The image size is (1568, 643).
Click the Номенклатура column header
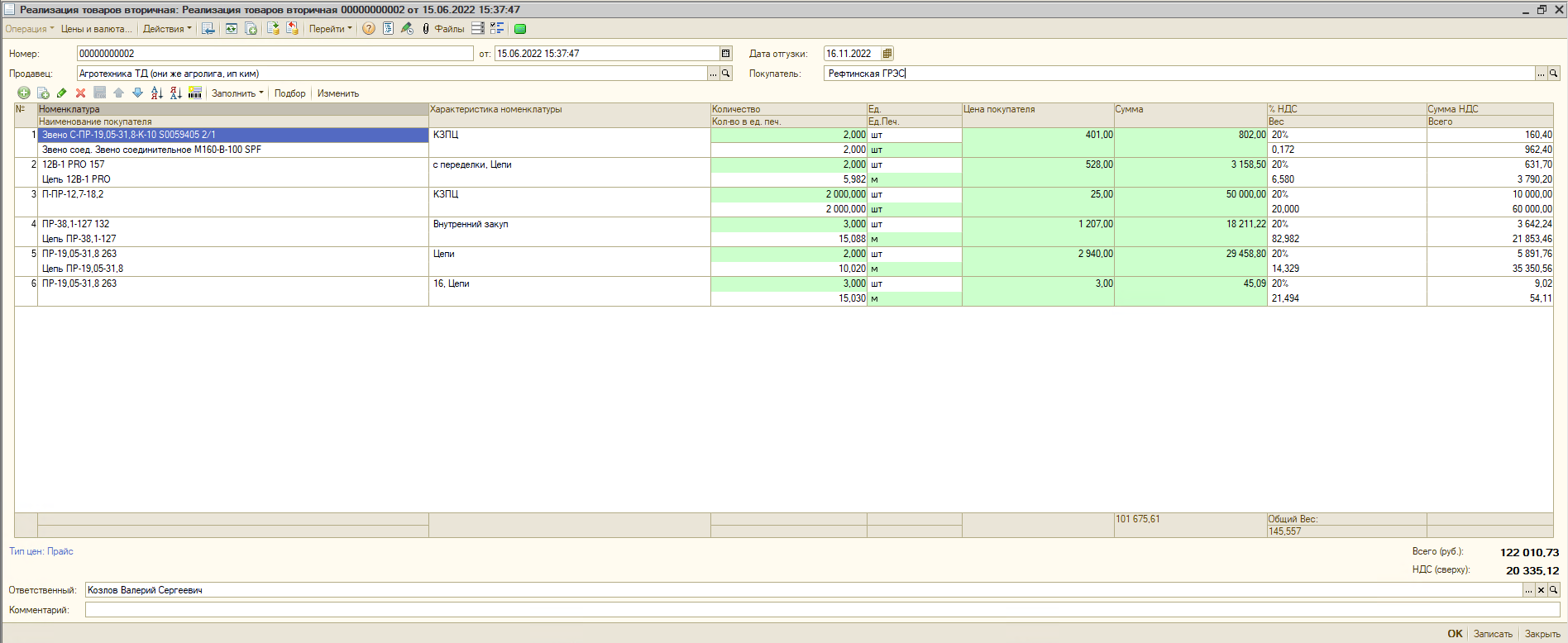(233, 109)
